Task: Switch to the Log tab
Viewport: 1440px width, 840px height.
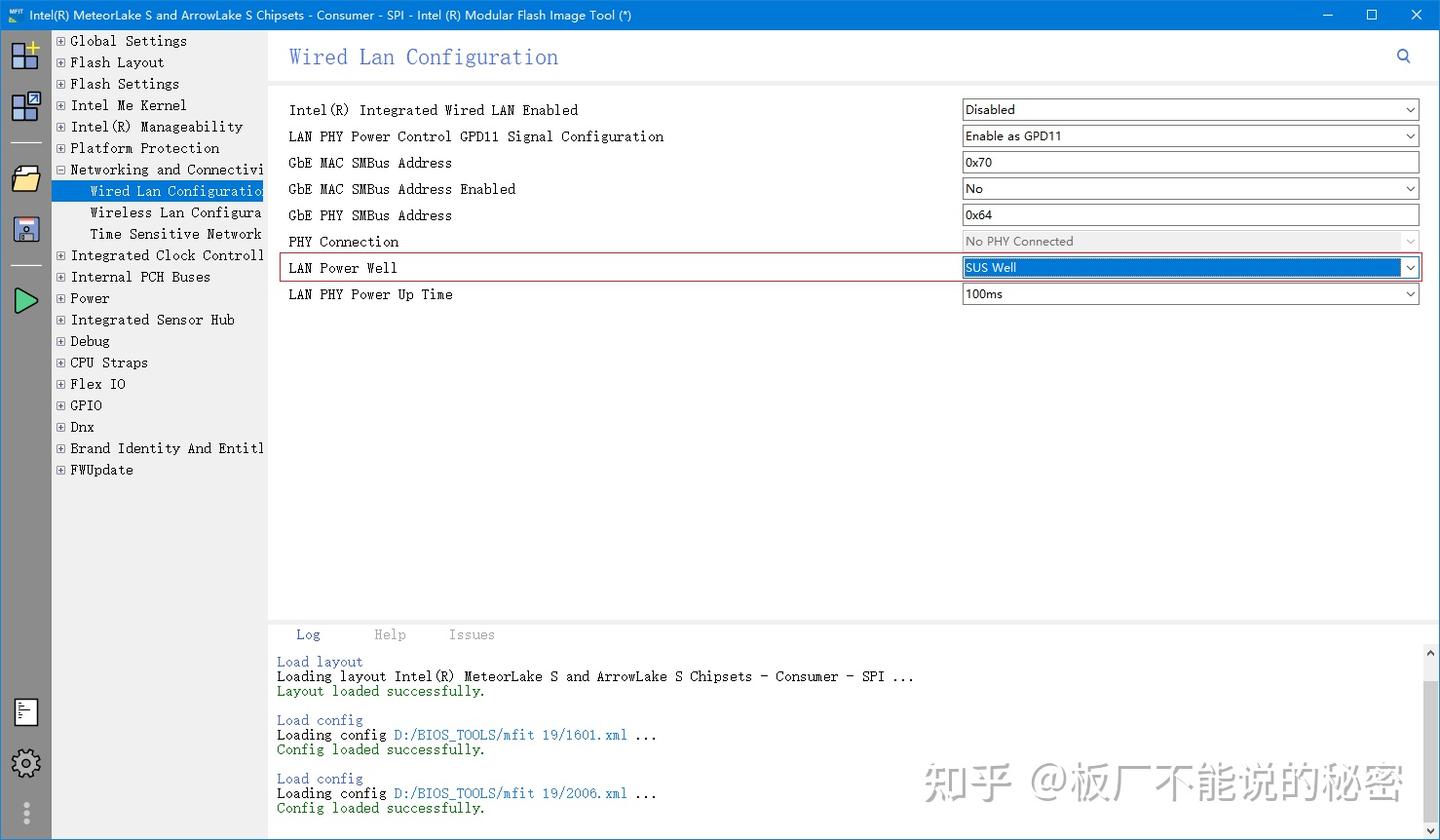Action: (308, 635)
